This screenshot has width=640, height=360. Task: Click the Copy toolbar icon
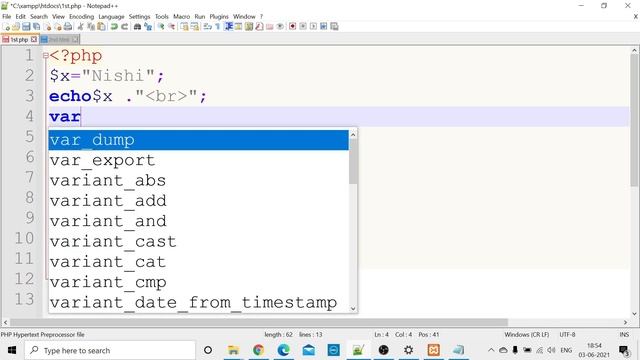coord(91,27)
